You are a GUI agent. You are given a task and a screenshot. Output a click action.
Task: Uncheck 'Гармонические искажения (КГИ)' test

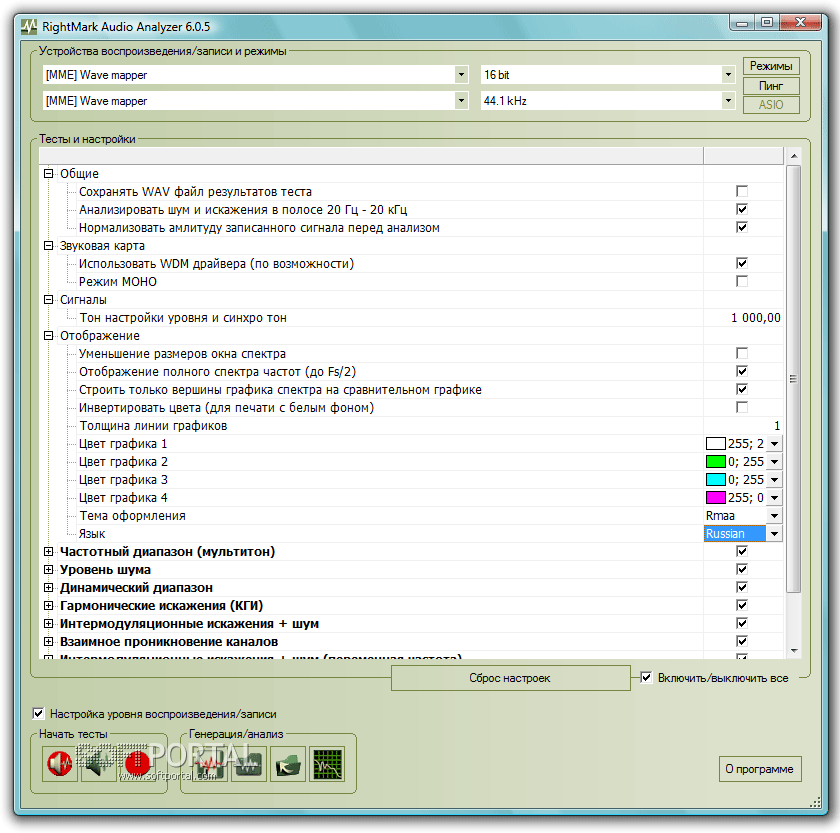(742, 605)
